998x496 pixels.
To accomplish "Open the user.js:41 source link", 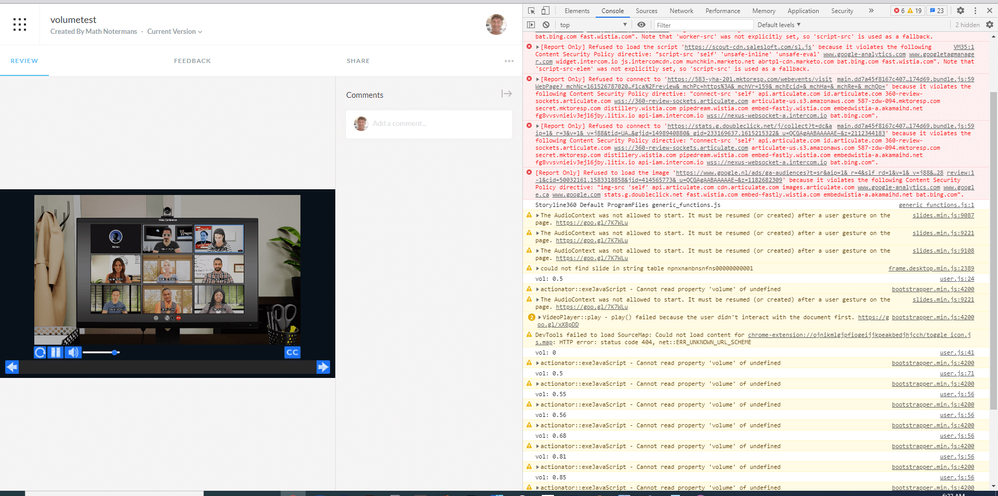I will (957, 352).
